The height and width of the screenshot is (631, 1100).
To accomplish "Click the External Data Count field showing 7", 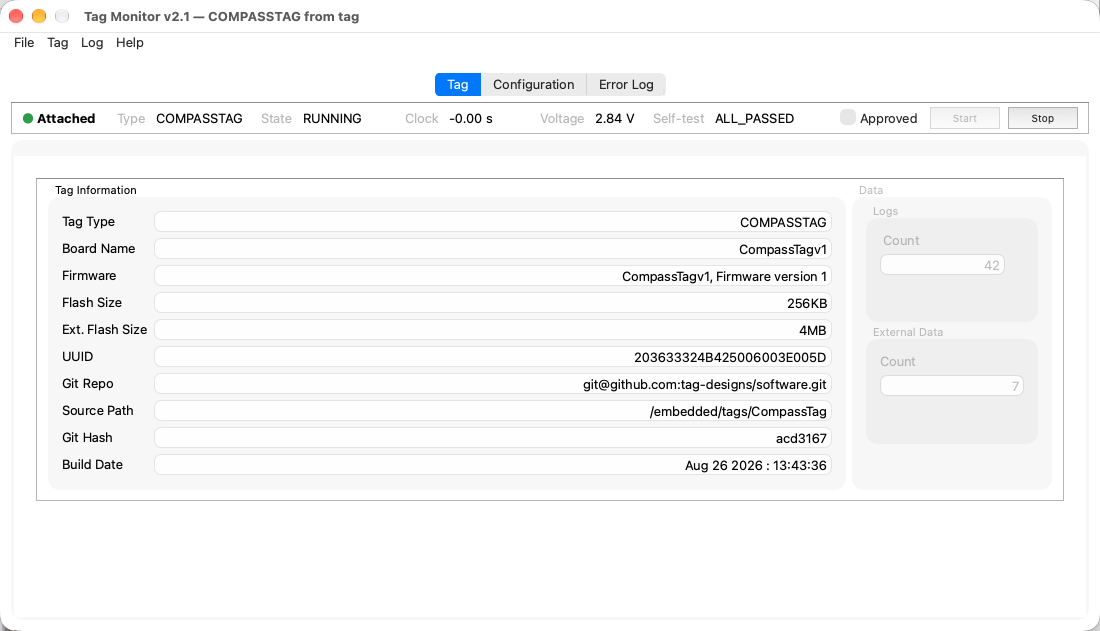I will coord(951,386).
